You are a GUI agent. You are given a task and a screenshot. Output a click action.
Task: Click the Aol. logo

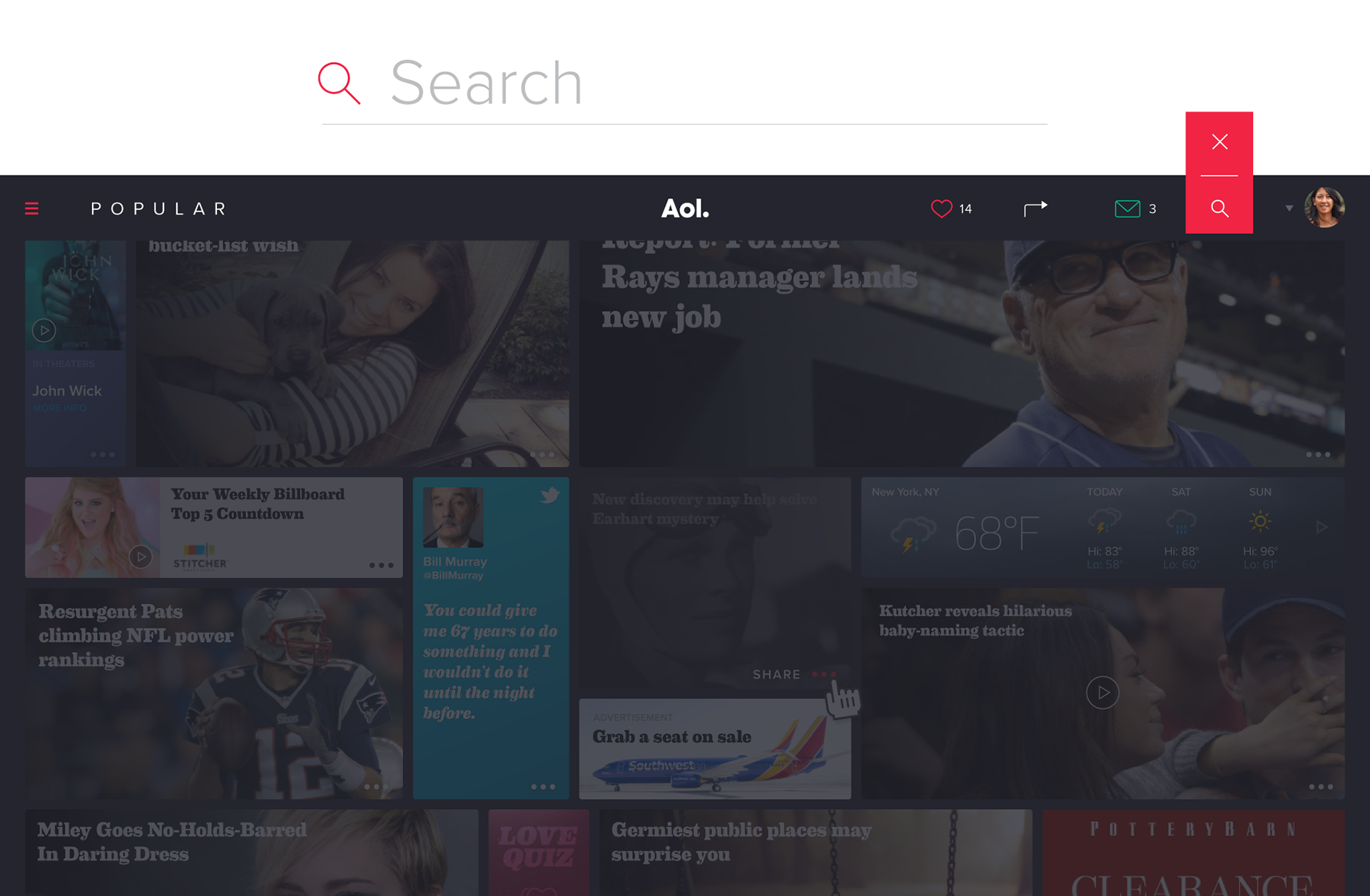click(685, 208)
